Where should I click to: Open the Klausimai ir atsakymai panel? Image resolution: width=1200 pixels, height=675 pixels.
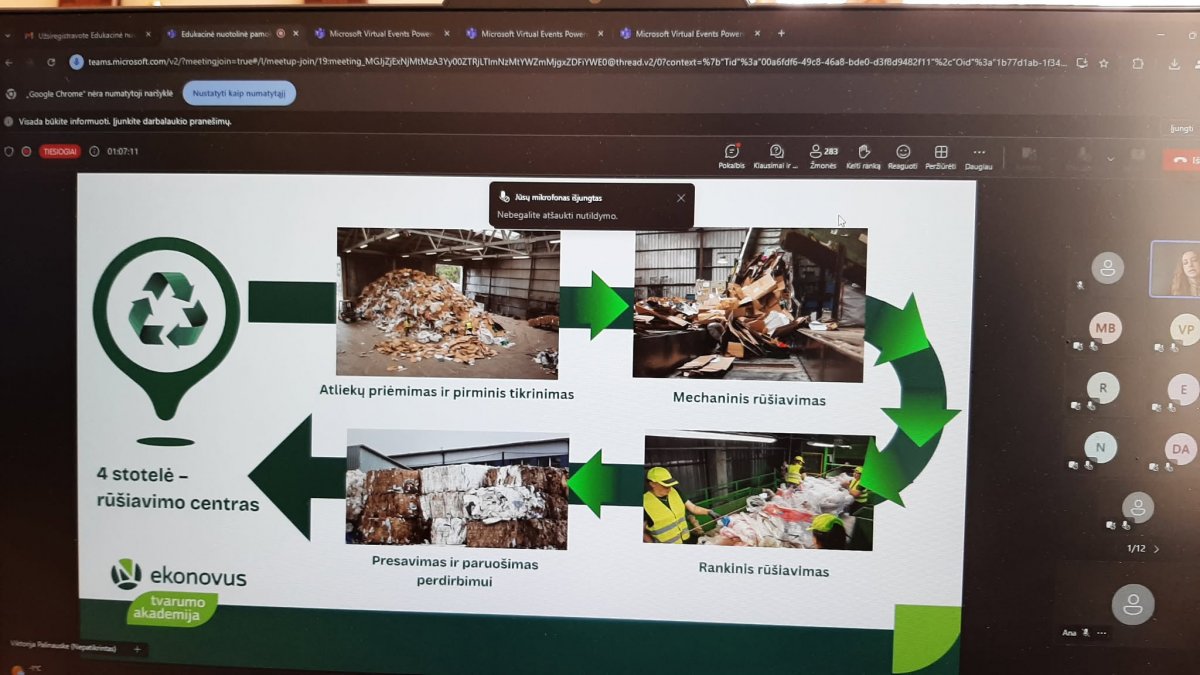[x=776, y=155]
